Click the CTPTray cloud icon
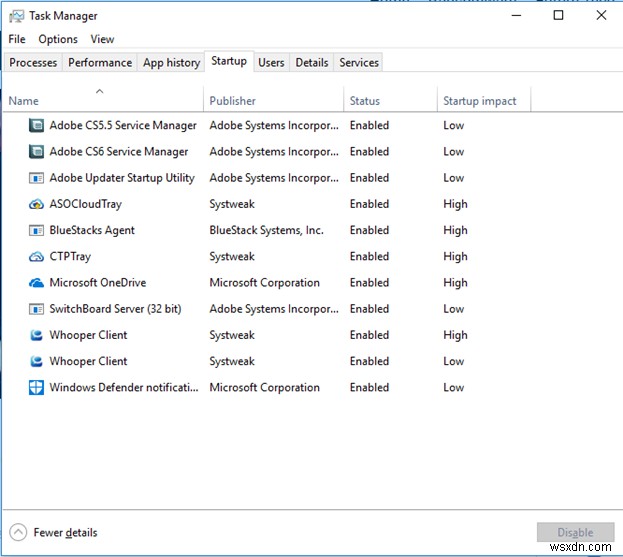The width and height of the screenshot is (623, 557). (36, 257)
